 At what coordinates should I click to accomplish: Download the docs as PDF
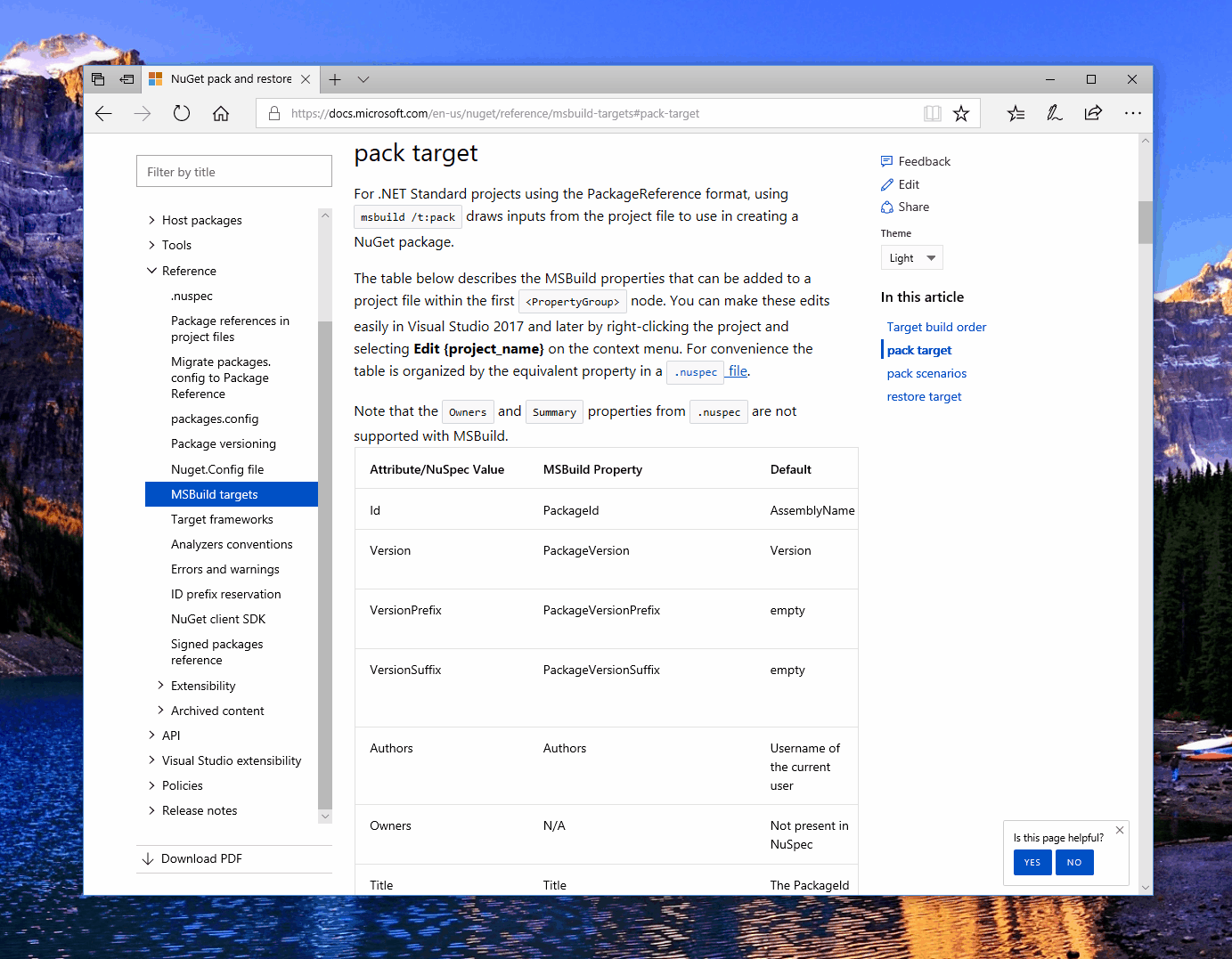[x=192, y=858]
